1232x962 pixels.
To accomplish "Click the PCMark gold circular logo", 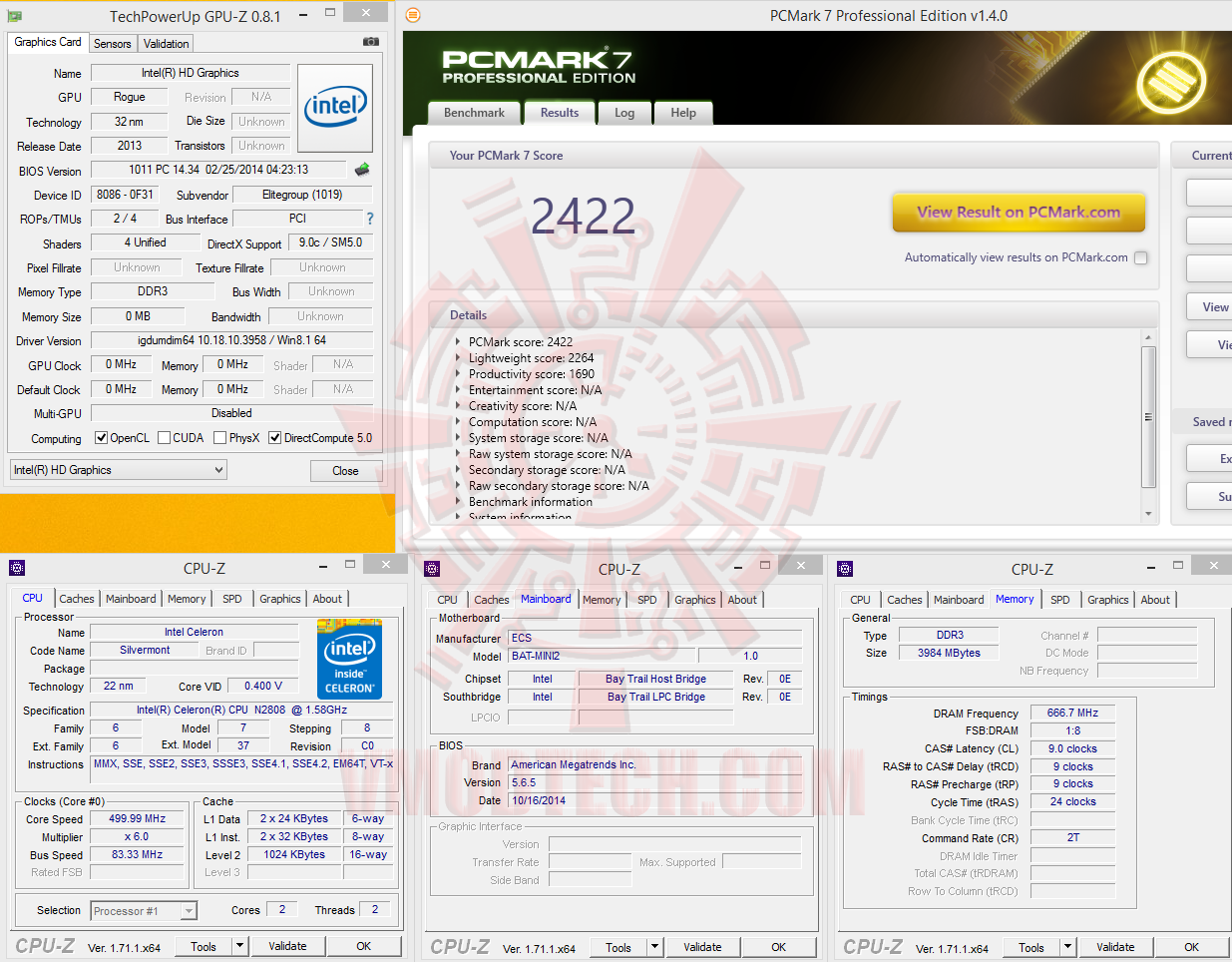I will click(1171, 81).
